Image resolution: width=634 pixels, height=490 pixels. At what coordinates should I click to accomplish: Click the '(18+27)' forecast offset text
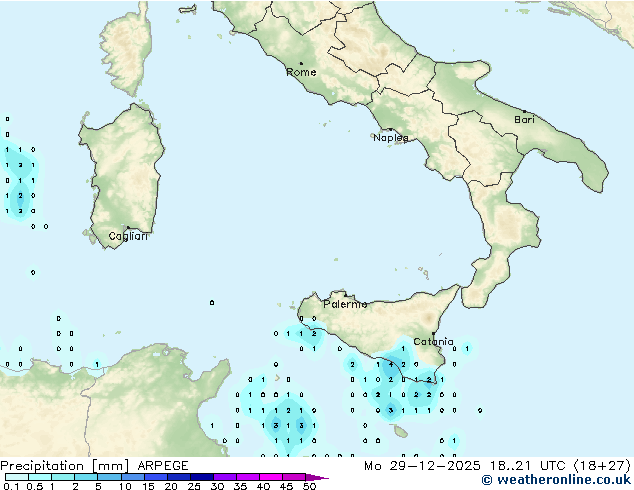[x=602, y=466]
